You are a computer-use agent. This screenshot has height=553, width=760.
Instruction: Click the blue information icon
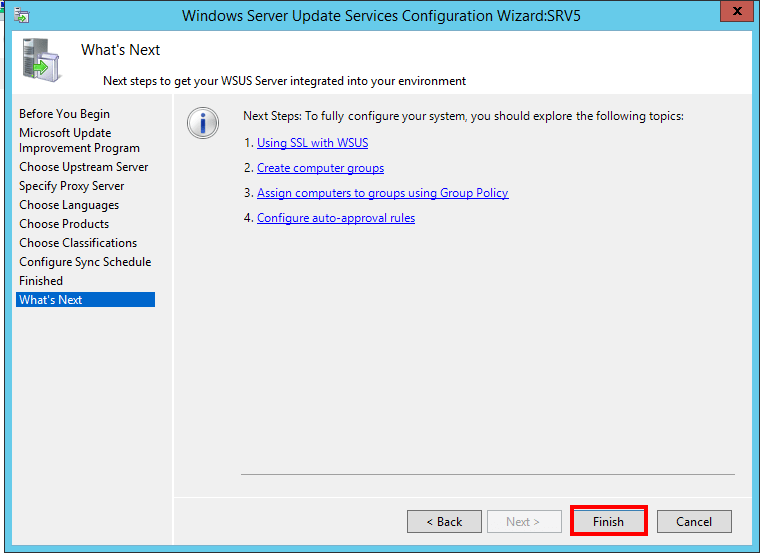203,123
